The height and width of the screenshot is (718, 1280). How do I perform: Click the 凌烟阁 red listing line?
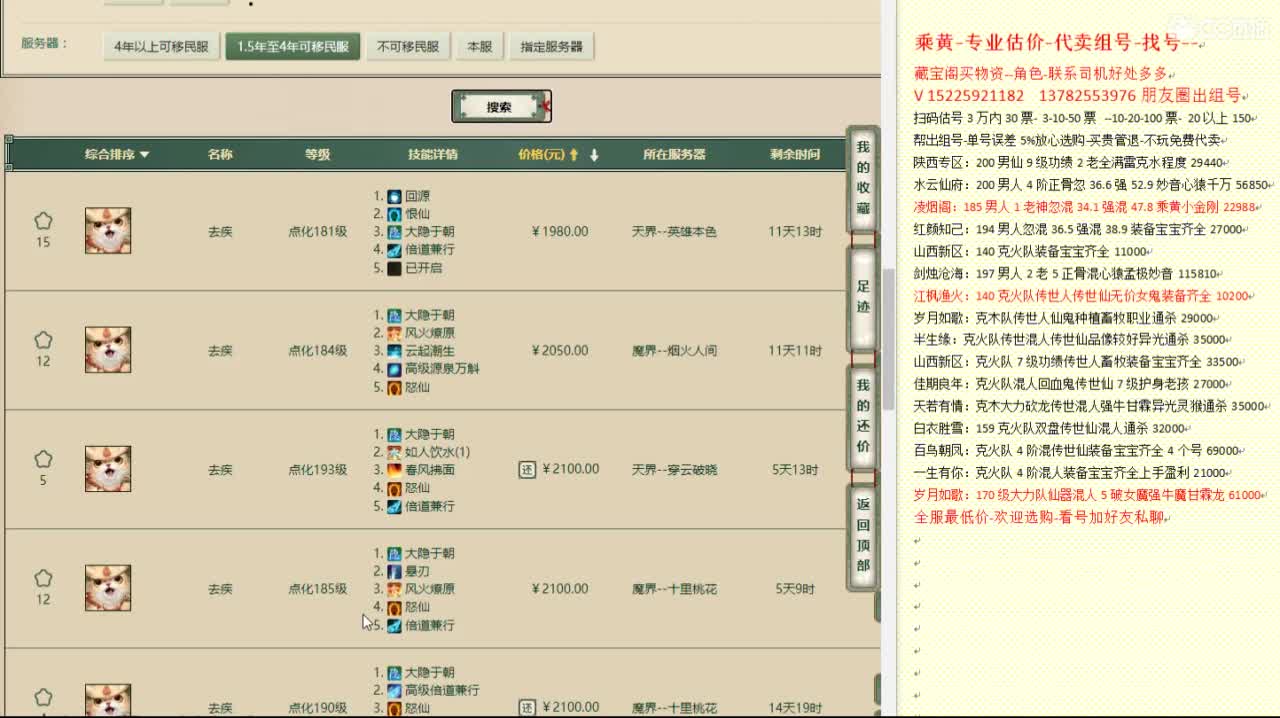(1085, 207)
